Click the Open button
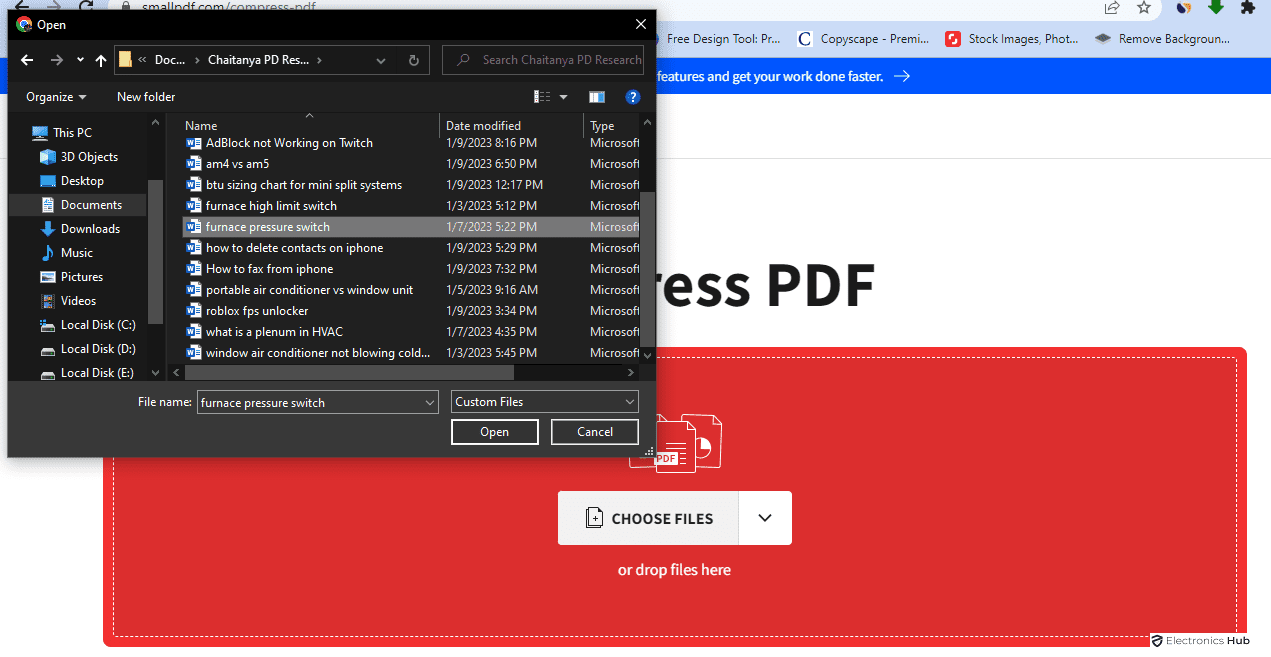 tap(495, 432)
